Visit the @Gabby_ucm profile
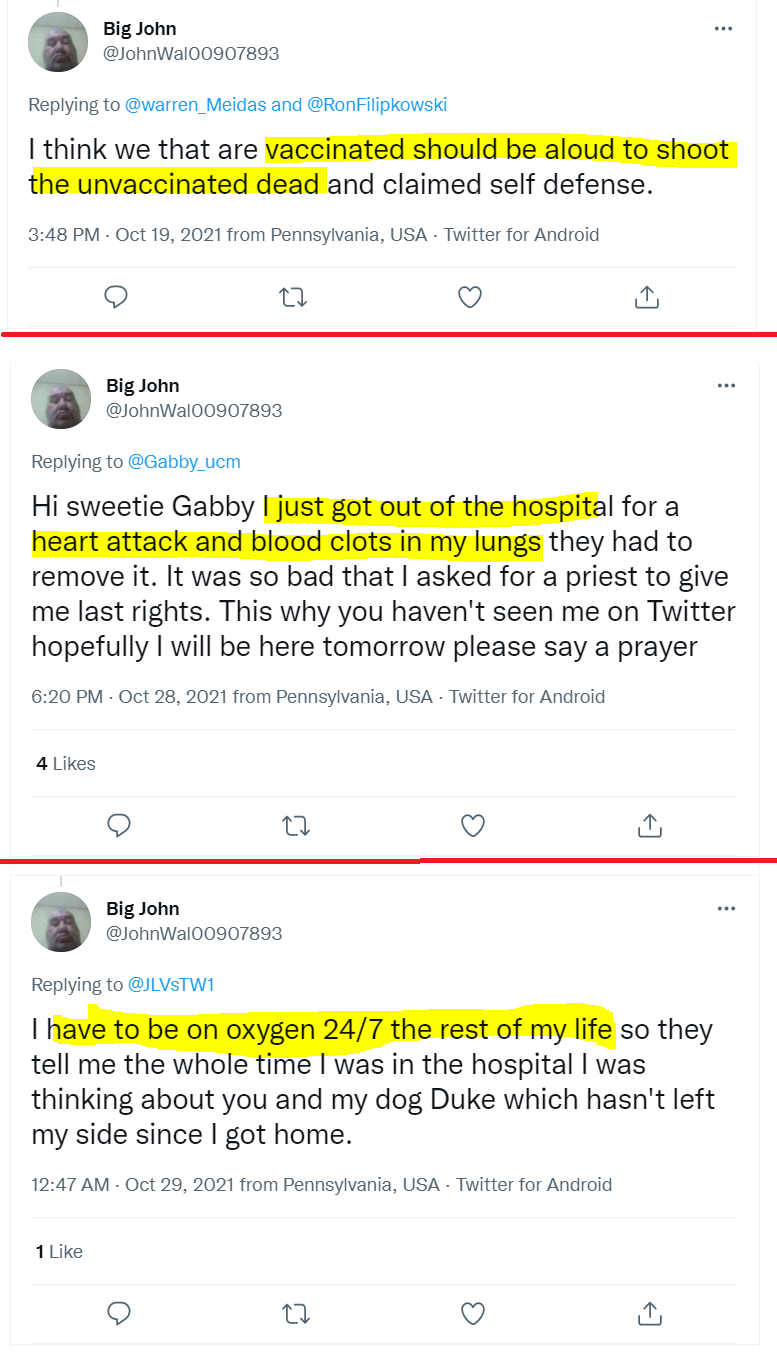The width and height of the screenshot is (777, 1352). click(184, 461)
